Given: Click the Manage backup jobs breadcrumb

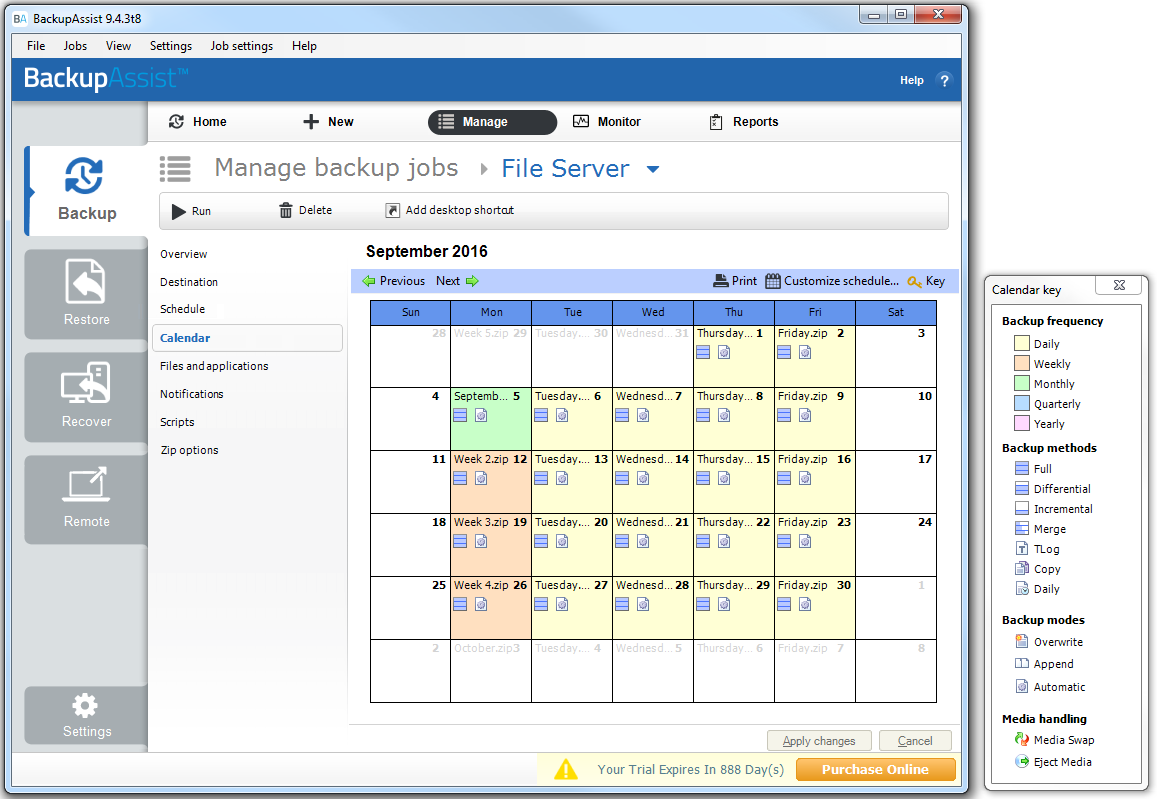Looking at the screenshot, I should pos(336,168).
